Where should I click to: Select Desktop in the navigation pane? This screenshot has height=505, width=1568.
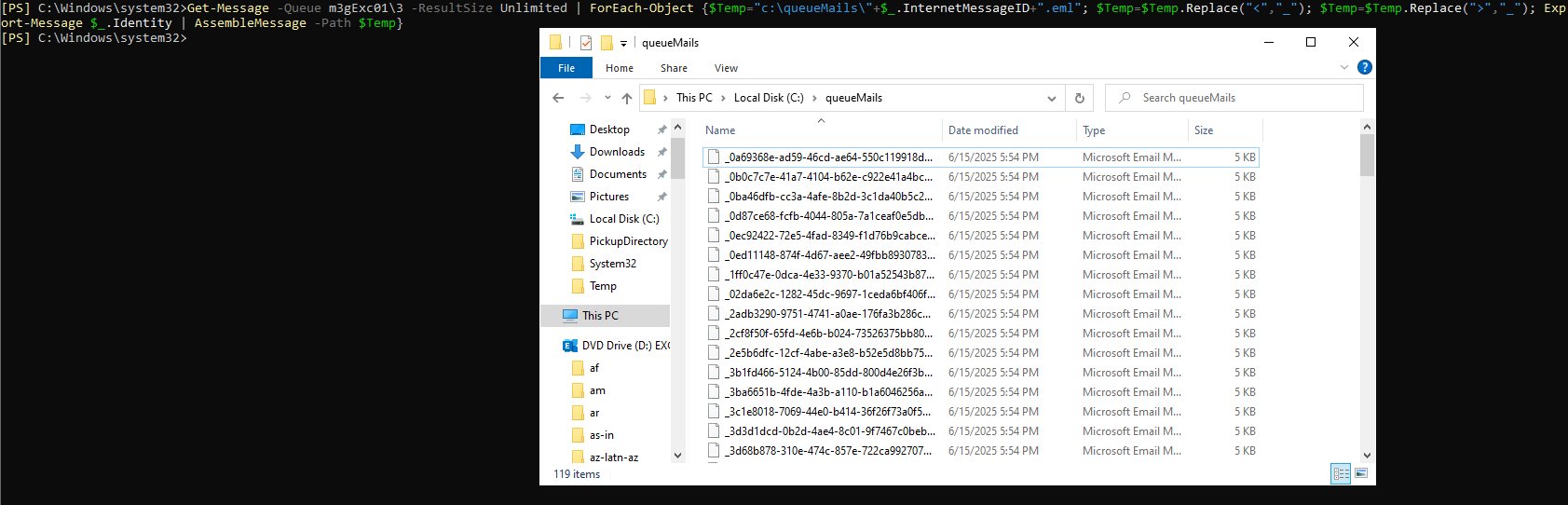point(609,130)
